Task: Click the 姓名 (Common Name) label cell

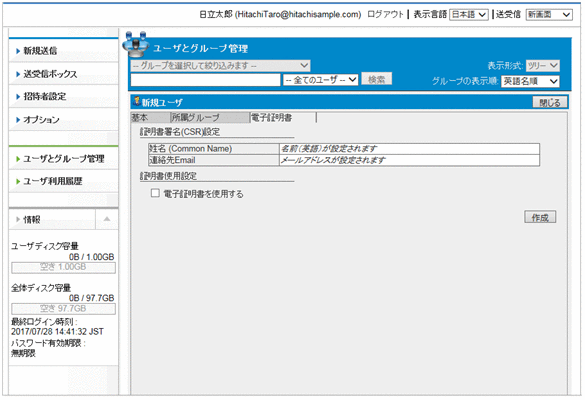Action: point(214,149)
